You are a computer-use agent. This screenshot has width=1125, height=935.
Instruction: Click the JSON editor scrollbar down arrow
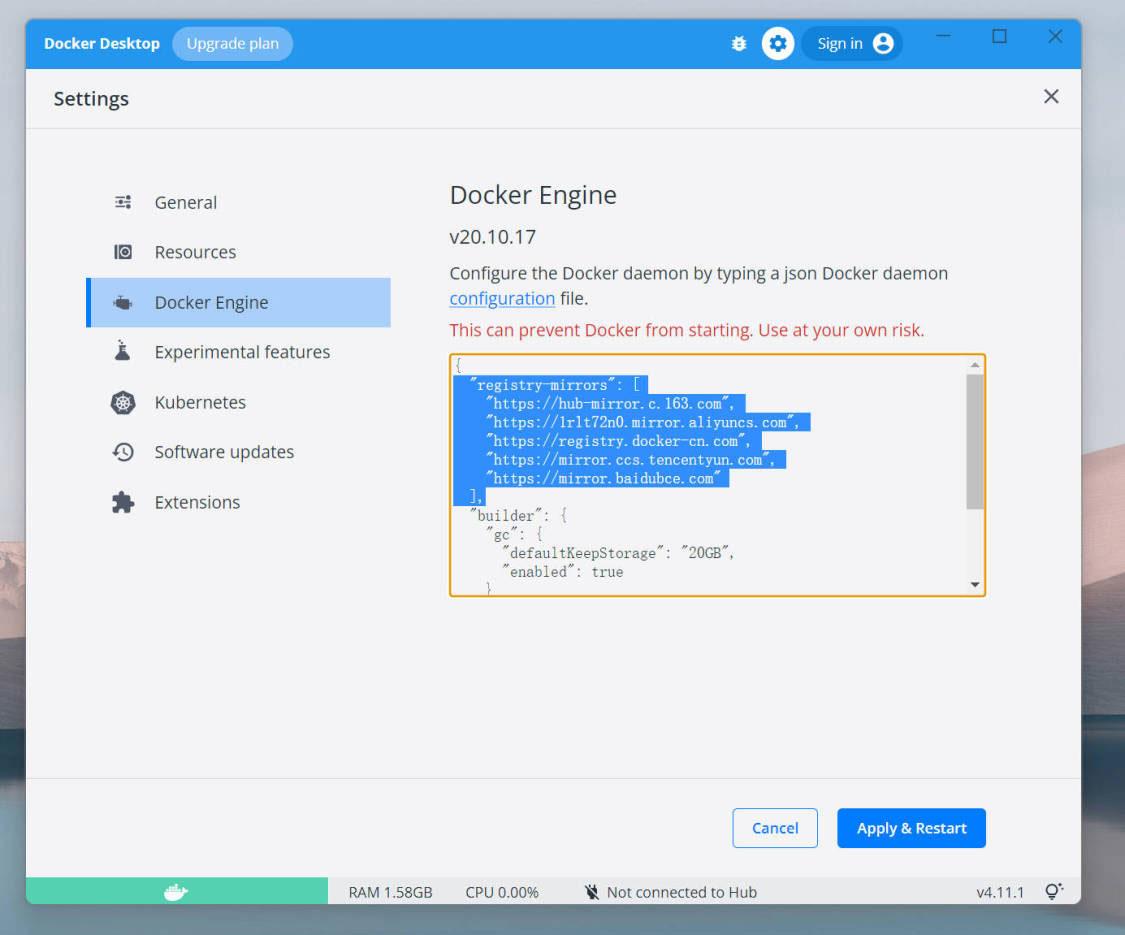tap(975, 585)
